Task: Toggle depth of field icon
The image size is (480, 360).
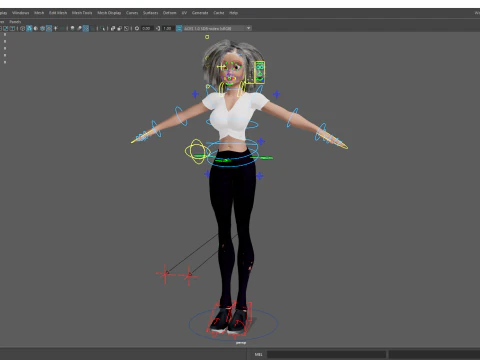Action: pos(92,28)
